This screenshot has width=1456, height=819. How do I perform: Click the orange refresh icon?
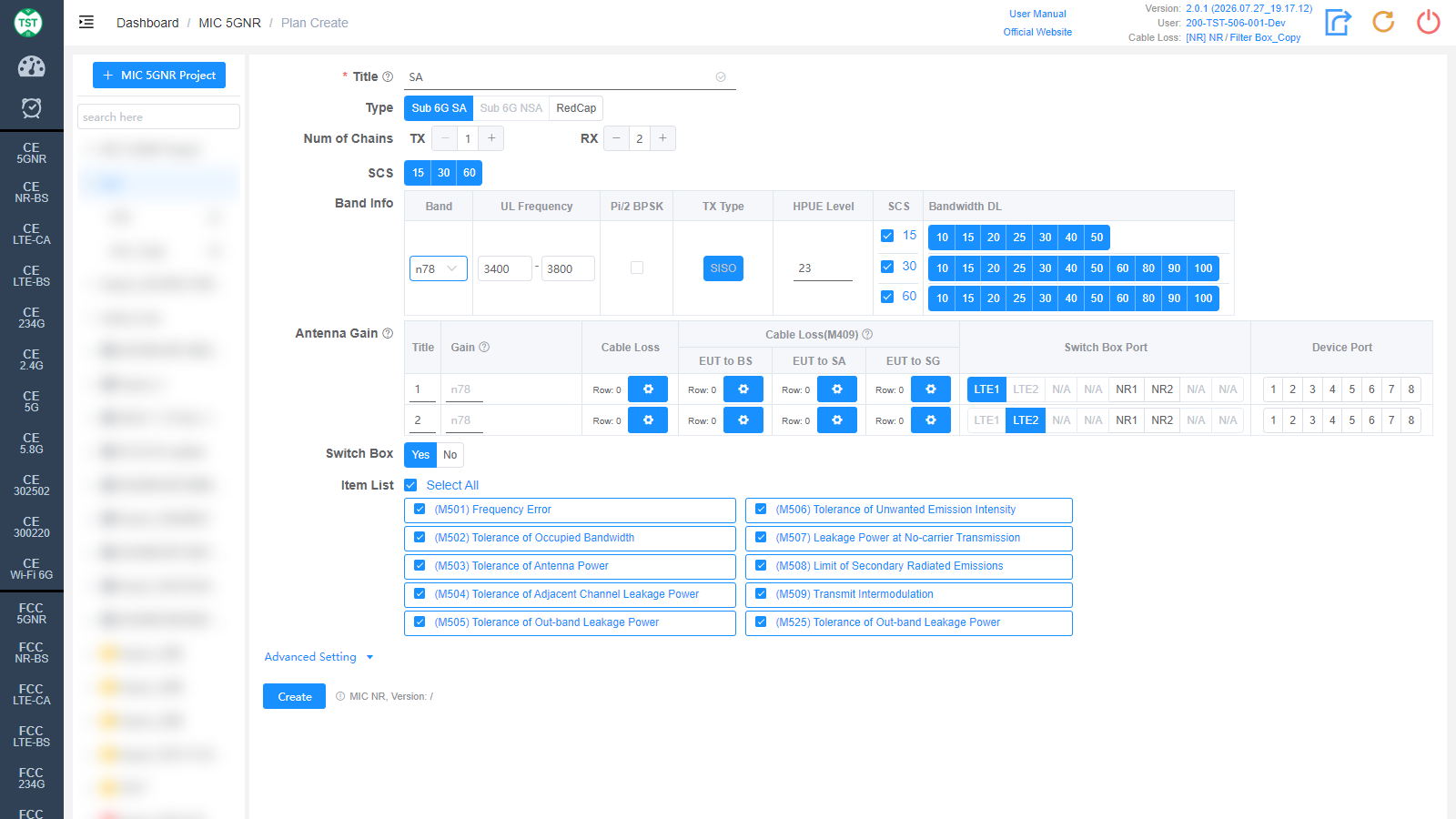pos(1383,22)
